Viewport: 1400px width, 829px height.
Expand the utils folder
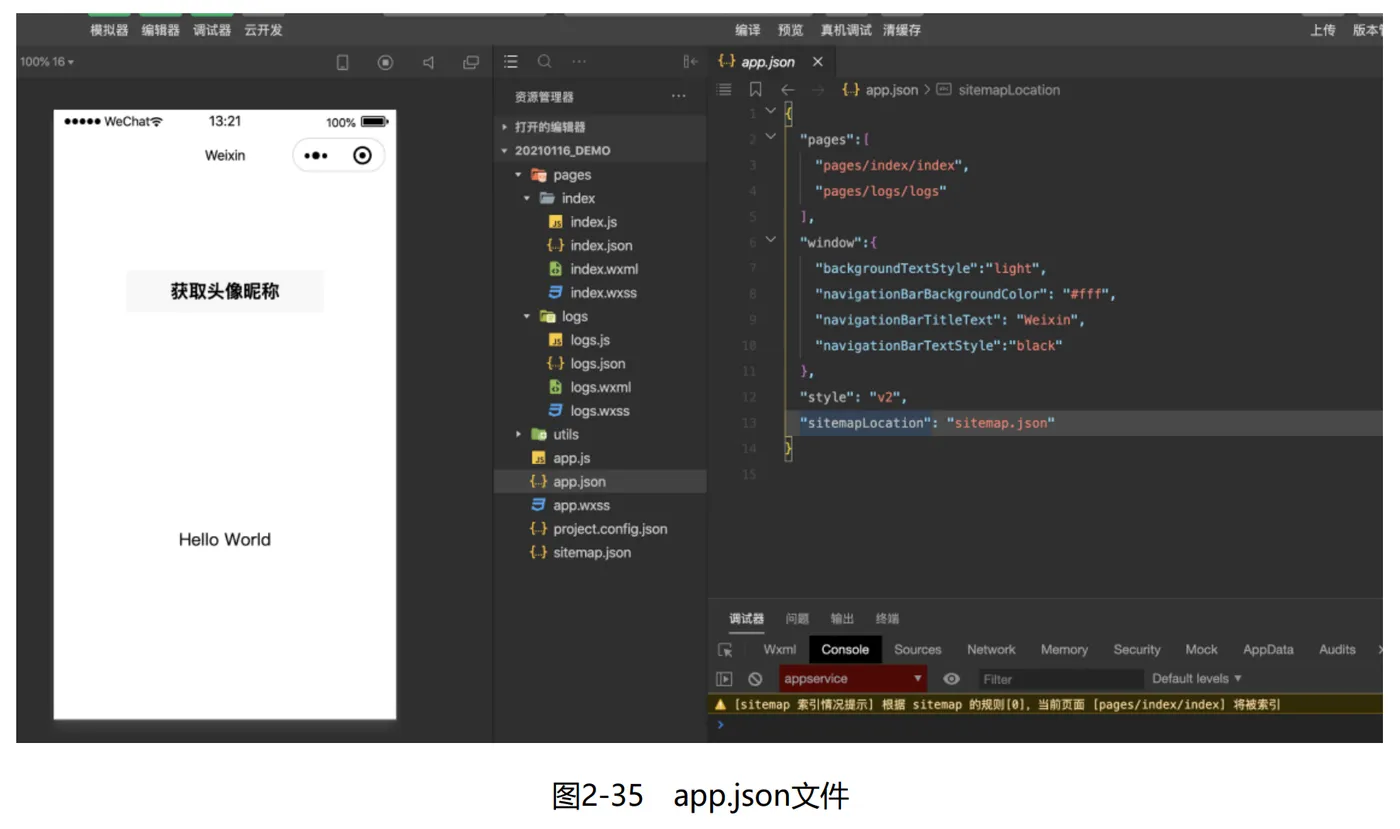point(518,434)
